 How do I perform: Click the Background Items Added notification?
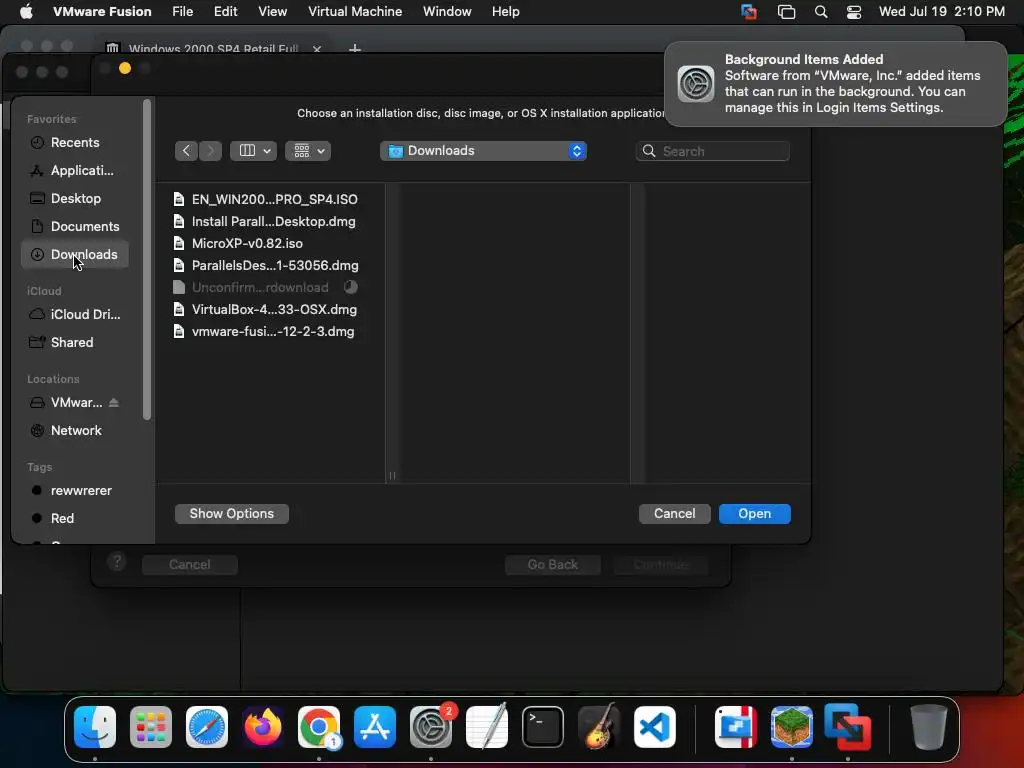click(835, 84)
